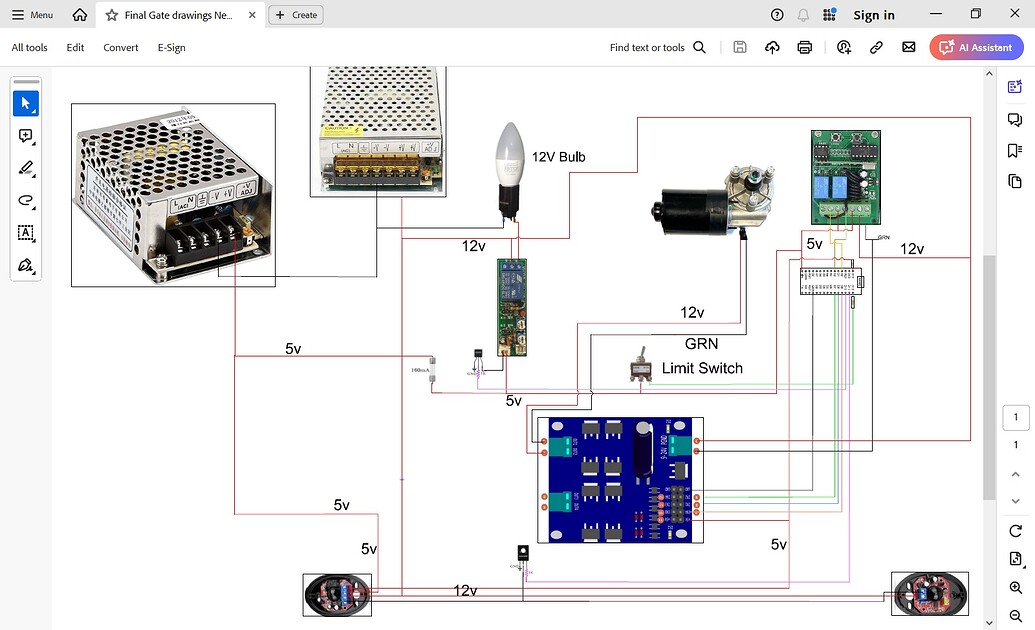Viewport: 1035px width, 630px height.
Task: Open the Comments panel
Action: click(1015, 119)
